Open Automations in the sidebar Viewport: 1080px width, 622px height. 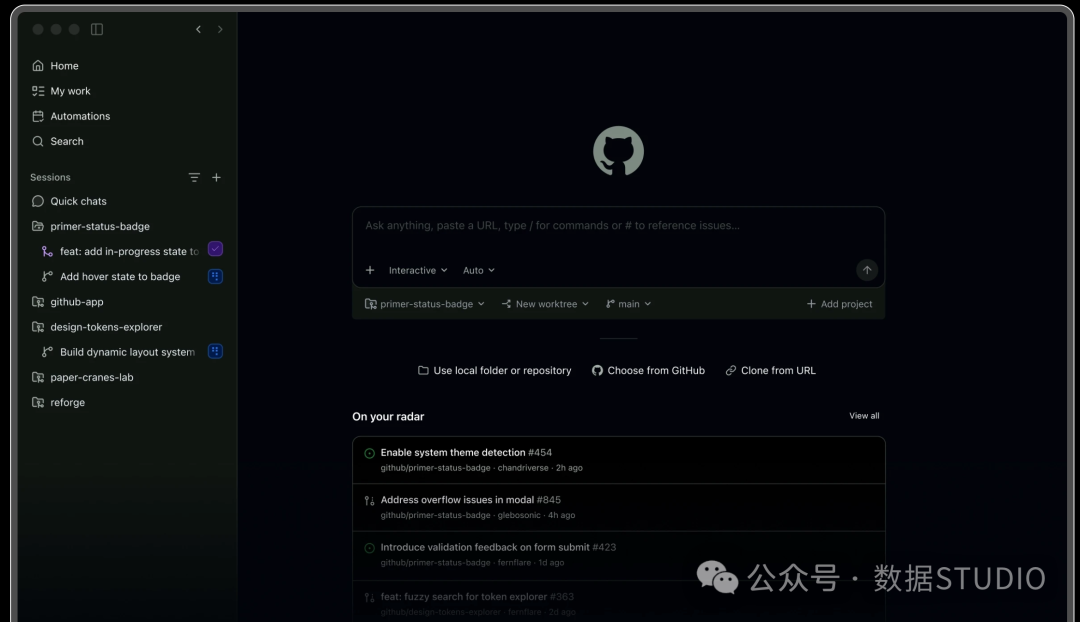click(71, 116)
